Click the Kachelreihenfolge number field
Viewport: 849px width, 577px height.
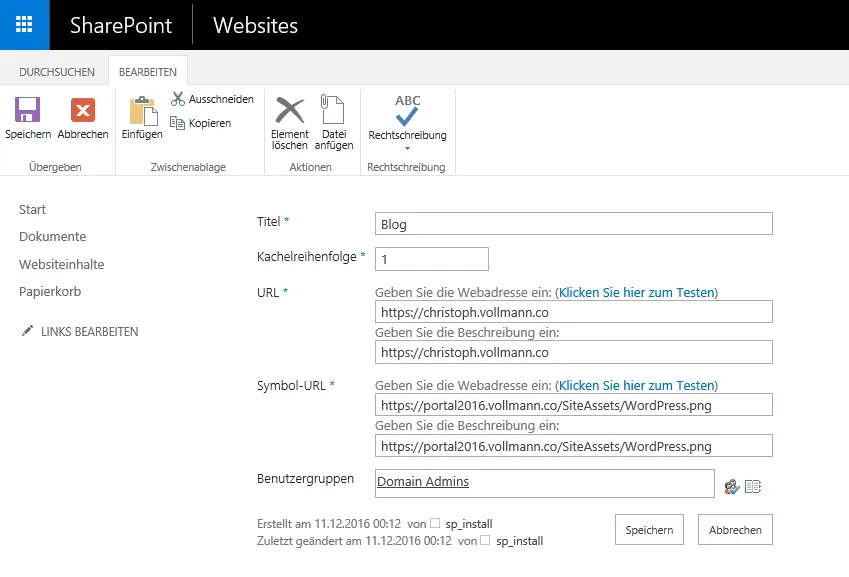click(432, 259)
